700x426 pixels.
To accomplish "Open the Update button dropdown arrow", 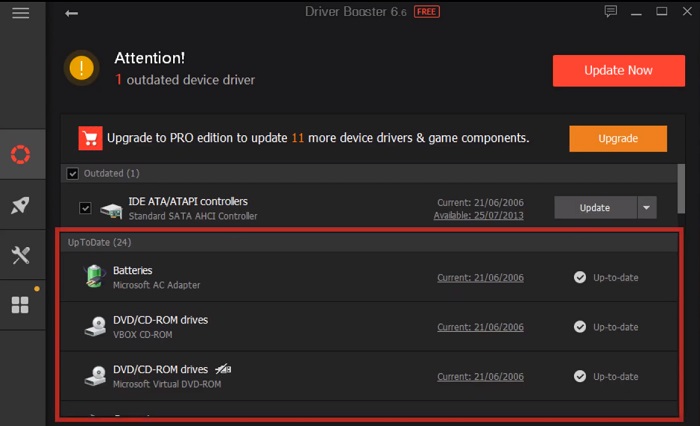I will tap(646, 208).
